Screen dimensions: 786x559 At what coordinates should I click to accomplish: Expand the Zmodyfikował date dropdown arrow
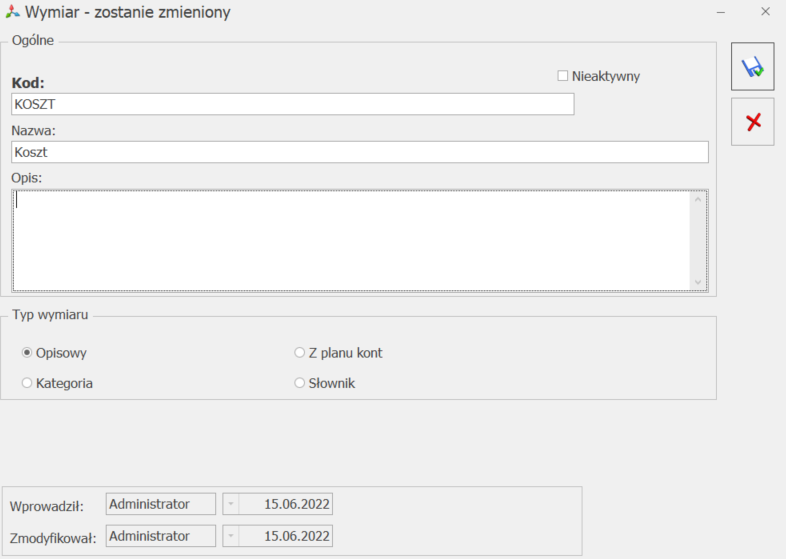click(230, 536)
